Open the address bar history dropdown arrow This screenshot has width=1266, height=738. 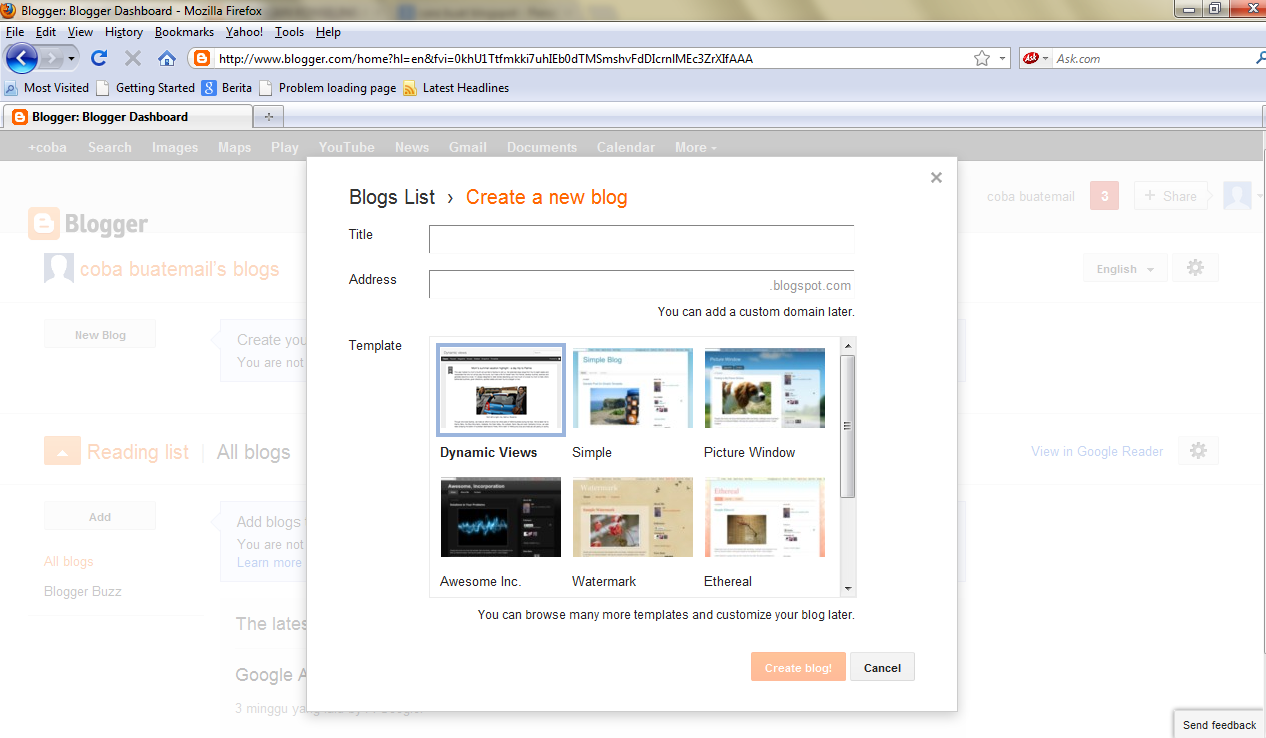point(1003,58)
